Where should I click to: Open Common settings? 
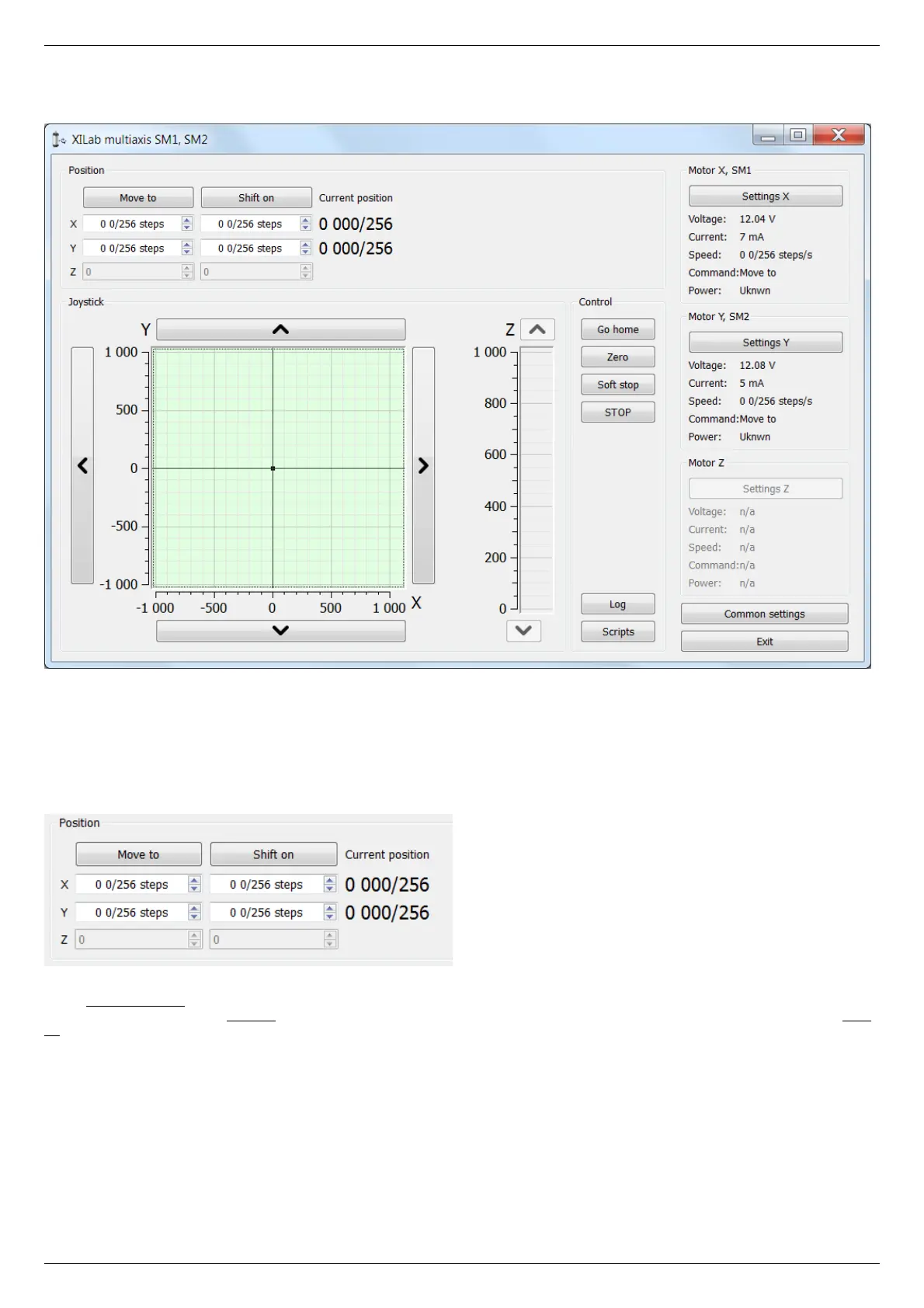(765, 614)
